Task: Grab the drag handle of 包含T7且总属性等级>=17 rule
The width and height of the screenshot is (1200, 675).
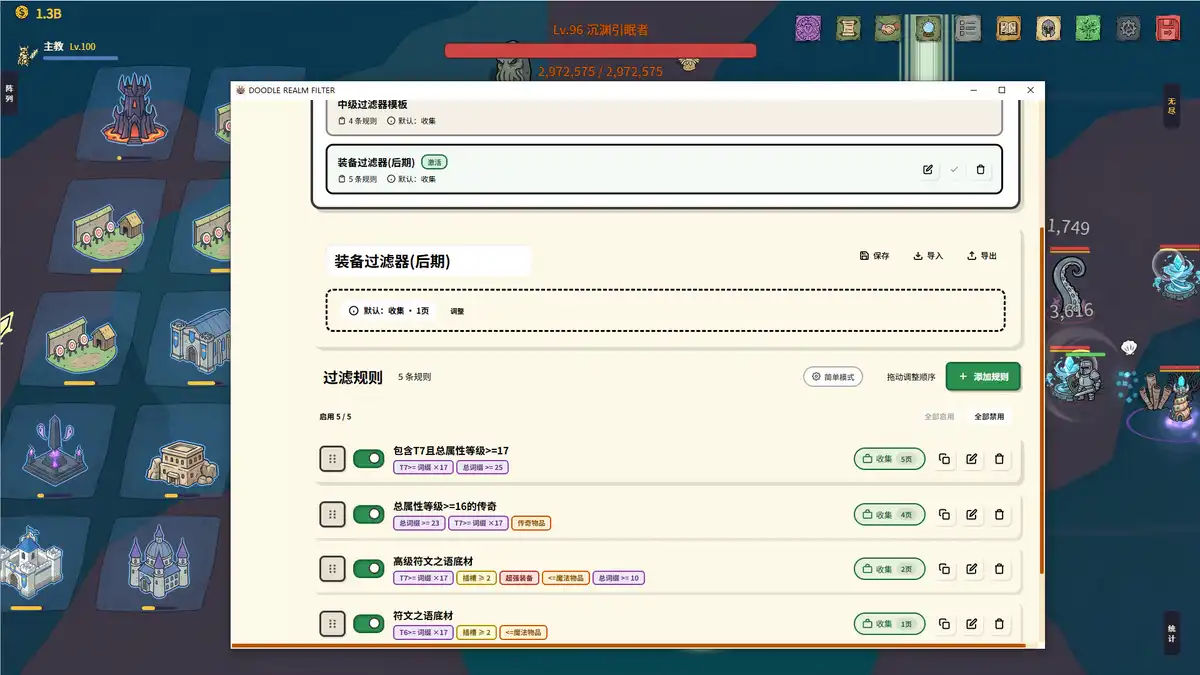Action: (x=332, y=459)
